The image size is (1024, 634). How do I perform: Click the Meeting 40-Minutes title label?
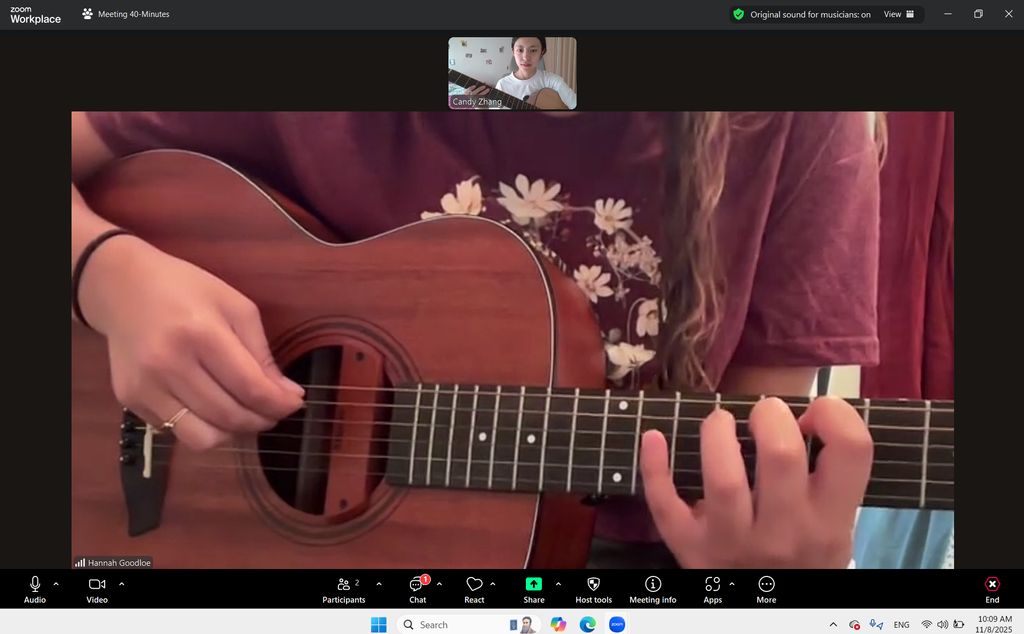[133, 14]
